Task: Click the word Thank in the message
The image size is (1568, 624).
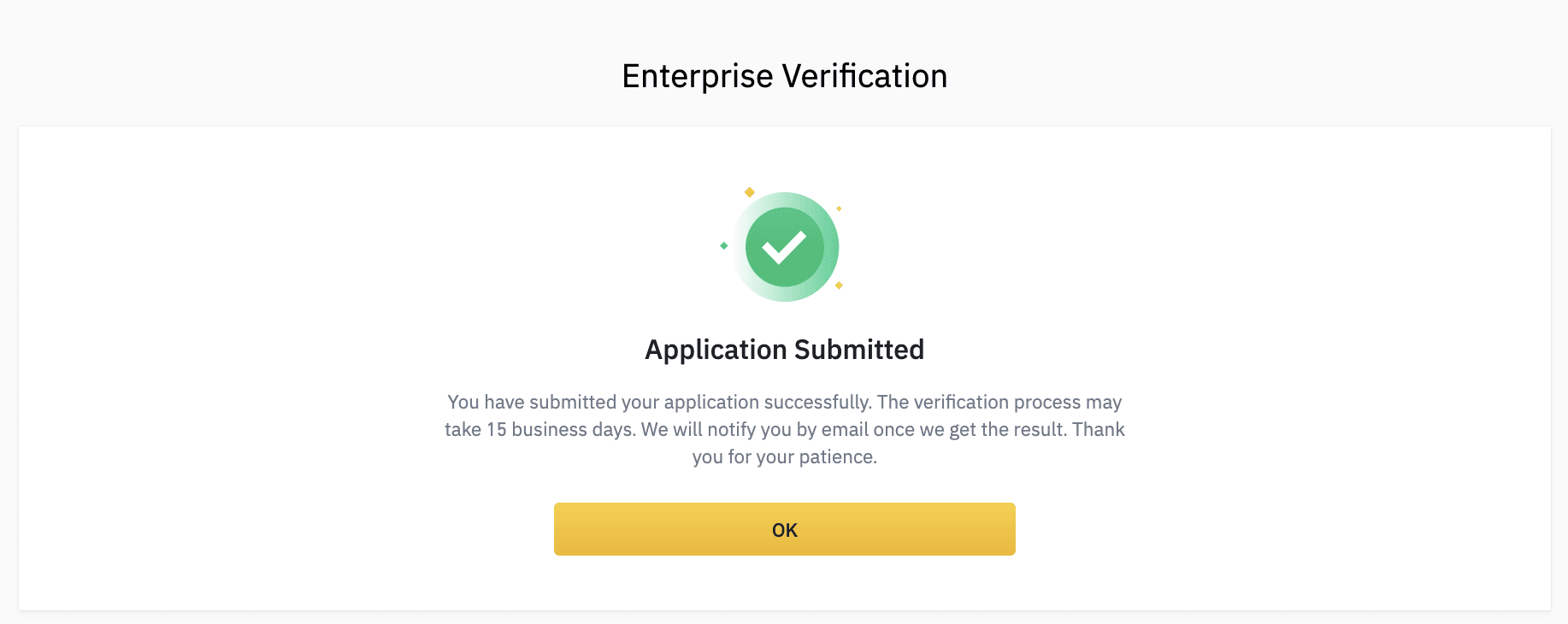Action: coord(1099,429)
